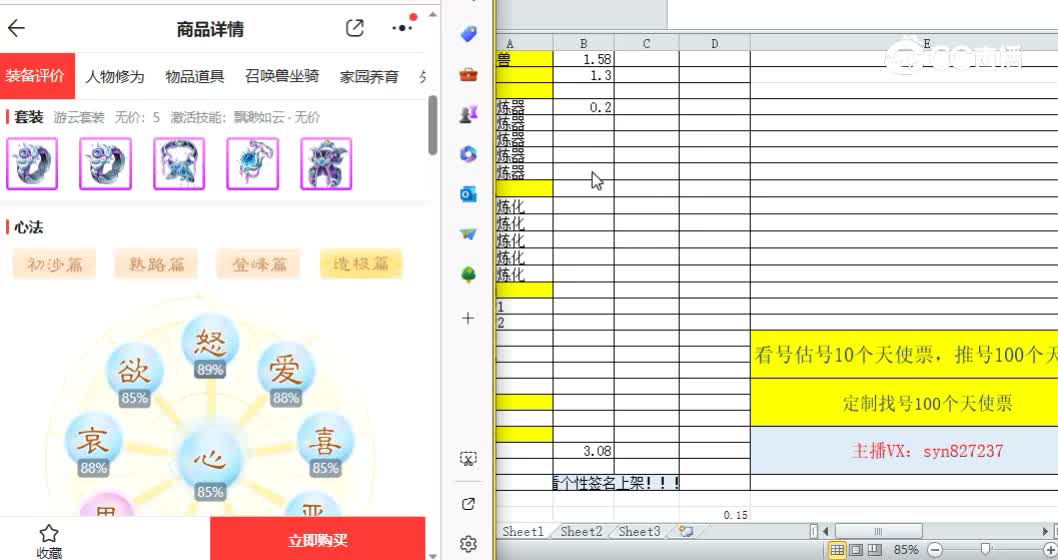Select the 物品道具 tab
This screenshot has width=1058, height=560.
coord(194,76)
